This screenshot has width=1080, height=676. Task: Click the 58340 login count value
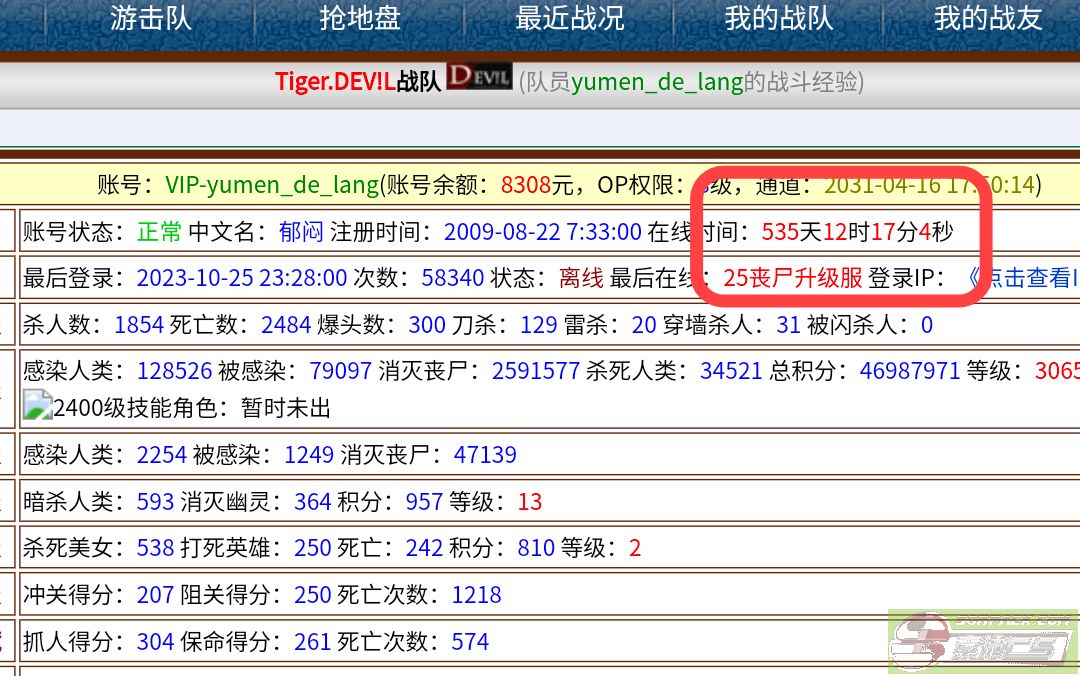454,278
